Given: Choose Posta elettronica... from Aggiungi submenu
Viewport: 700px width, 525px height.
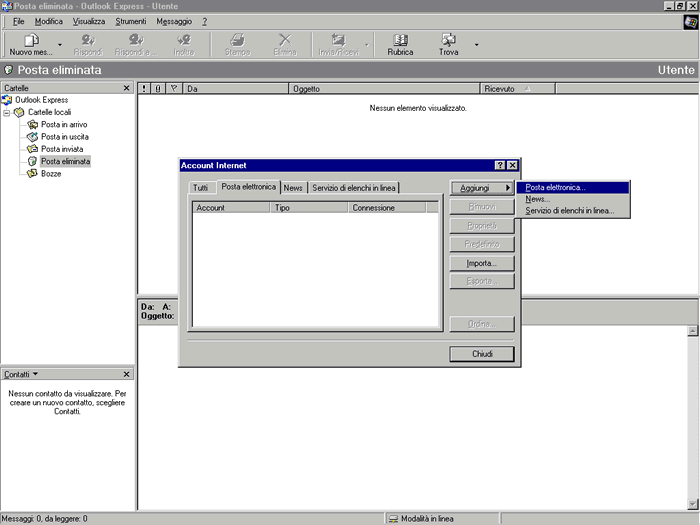Looking at the screenshot, I should tap(573, 188).
